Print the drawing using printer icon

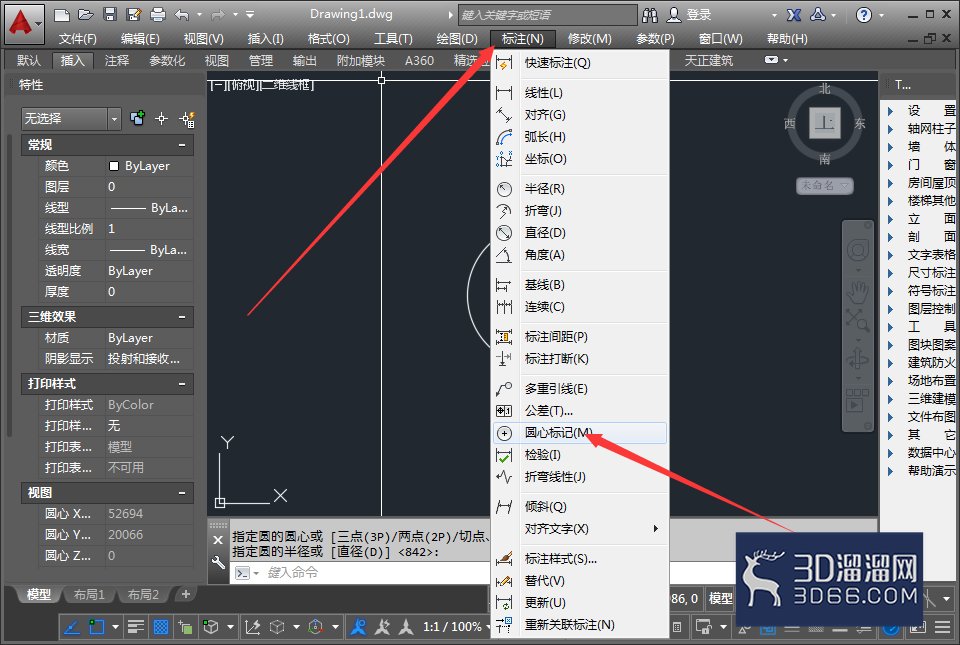pyautogui.click(x=158, y=14)
